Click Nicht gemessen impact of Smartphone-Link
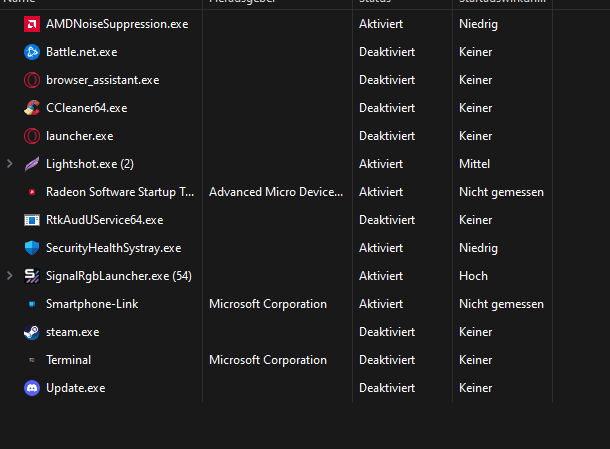Screen dimensions: 610x449 (501, 304)
